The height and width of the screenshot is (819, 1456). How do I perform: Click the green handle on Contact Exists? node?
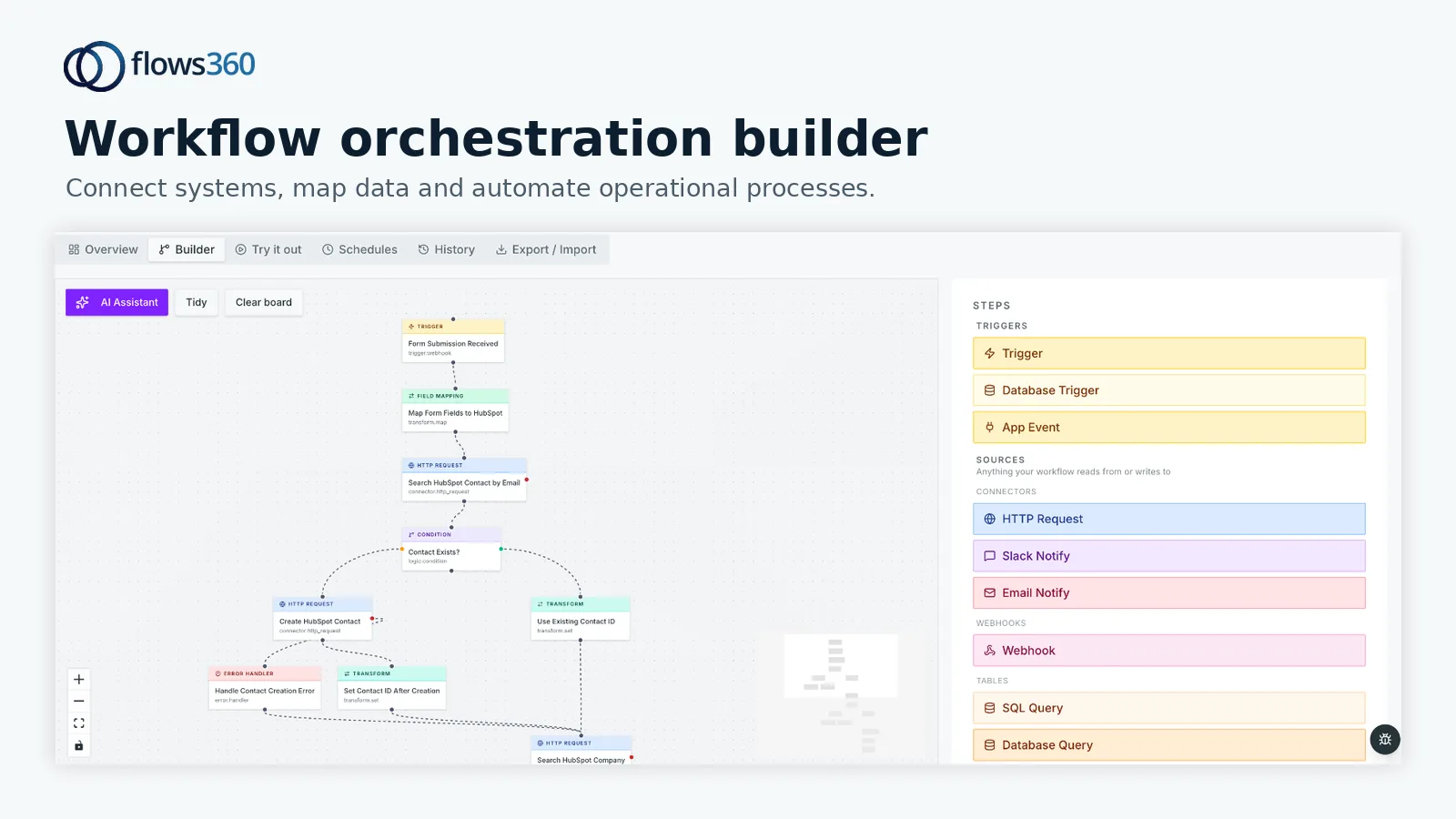coord(501,549)
